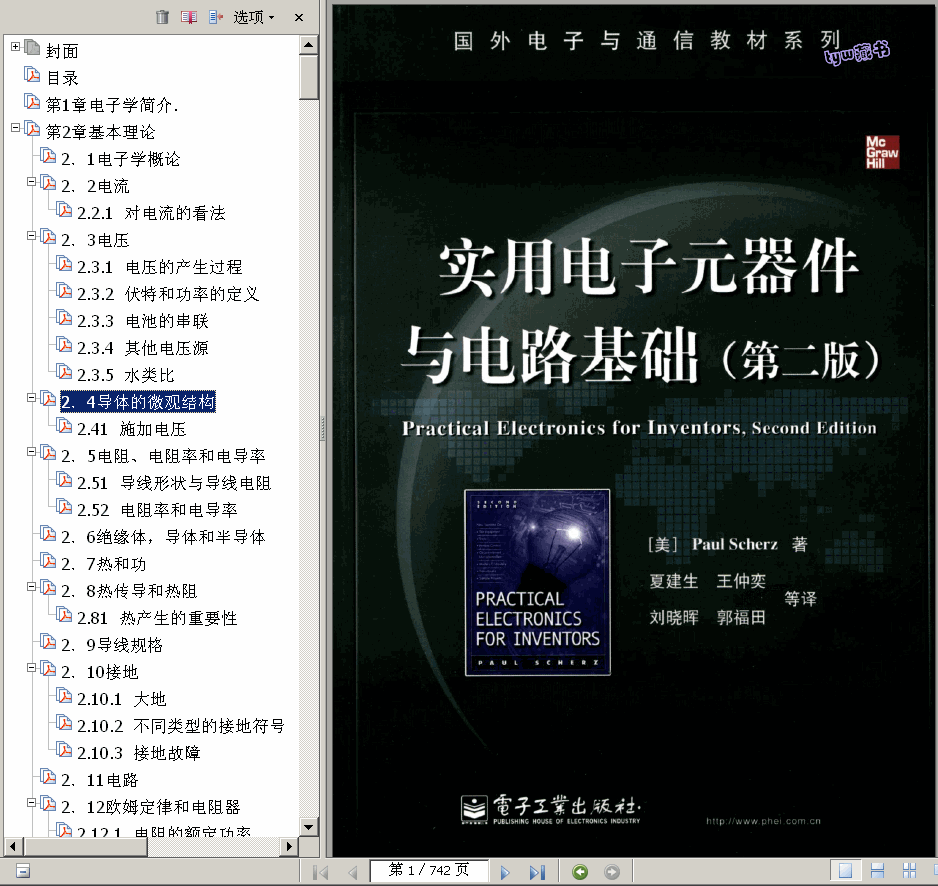Image resolution: width=938 pixels, height=886 pixels.
Task: Select bookmark 2.3.2 伏特和功率的定义
Action: coord(168,294)
